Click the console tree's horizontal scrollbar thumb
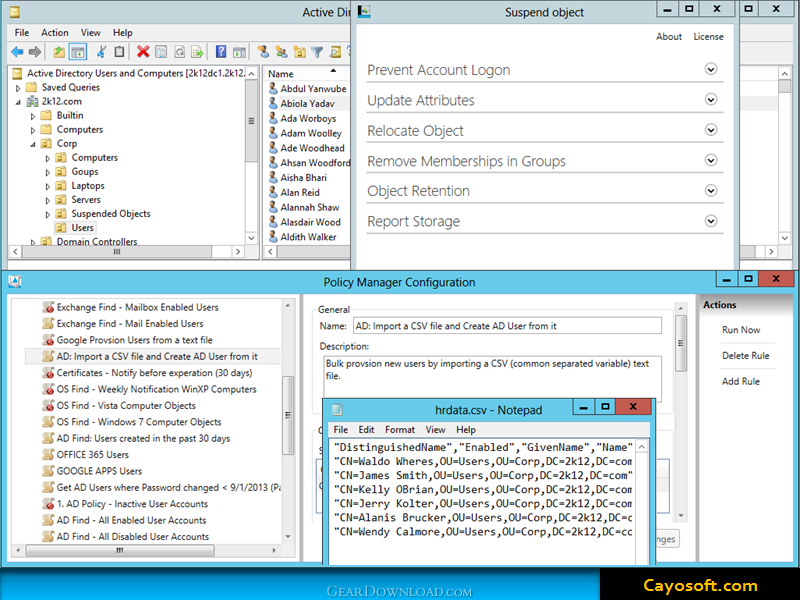 point(117,252)
